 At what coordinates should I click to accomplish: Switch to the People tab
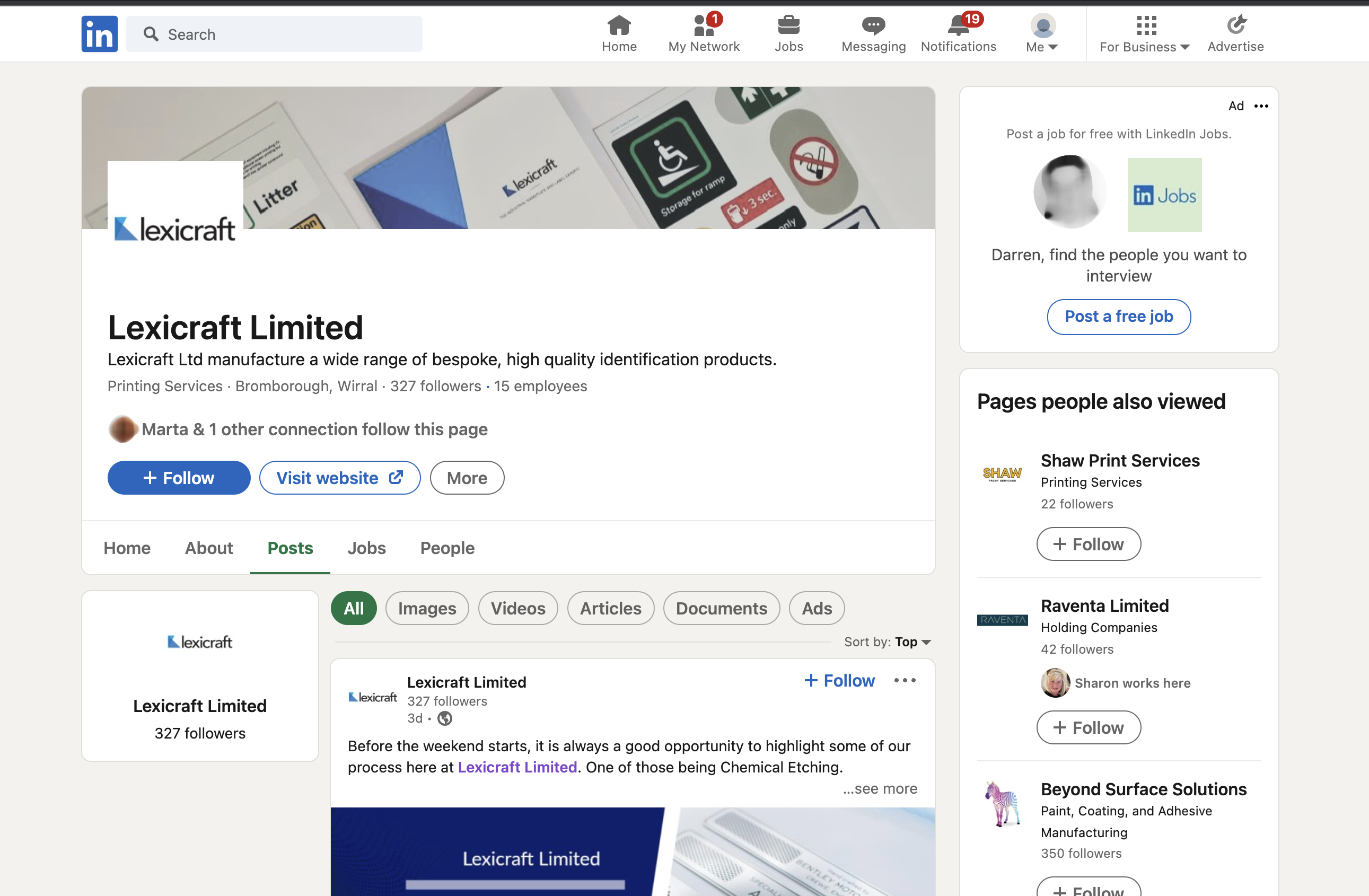[447, 548]
